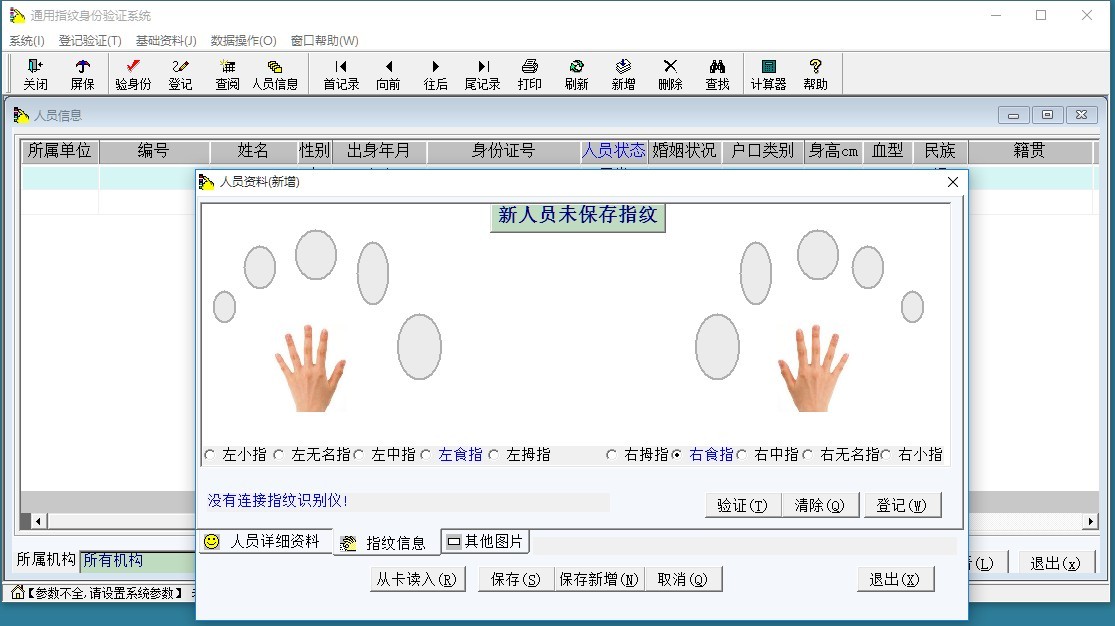Image resolution: width=1115 pixels, height=626 pixels.
Task: Click the 查阅 toolbar icon
Action: pyautogui.click(x=227, y=74)
